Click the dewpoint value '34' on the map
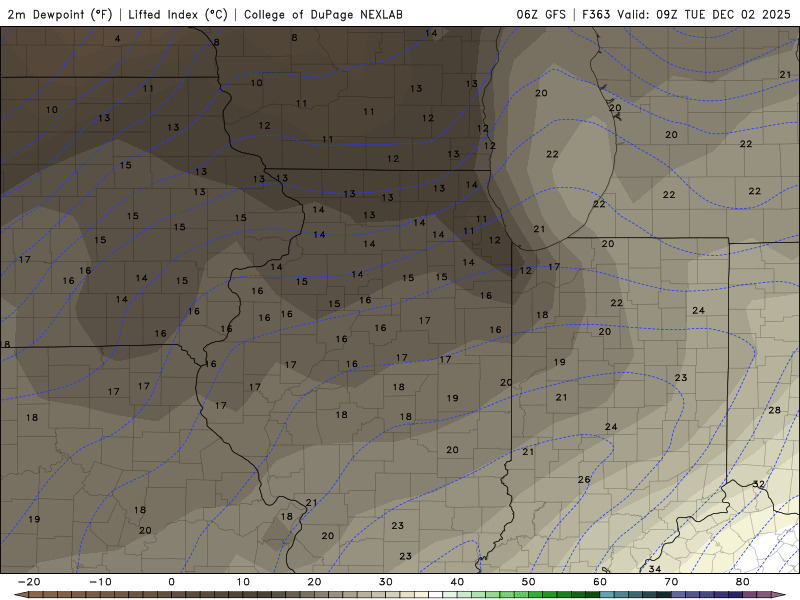This screenshot has height=600, width=800. click(x=655, y=568)
